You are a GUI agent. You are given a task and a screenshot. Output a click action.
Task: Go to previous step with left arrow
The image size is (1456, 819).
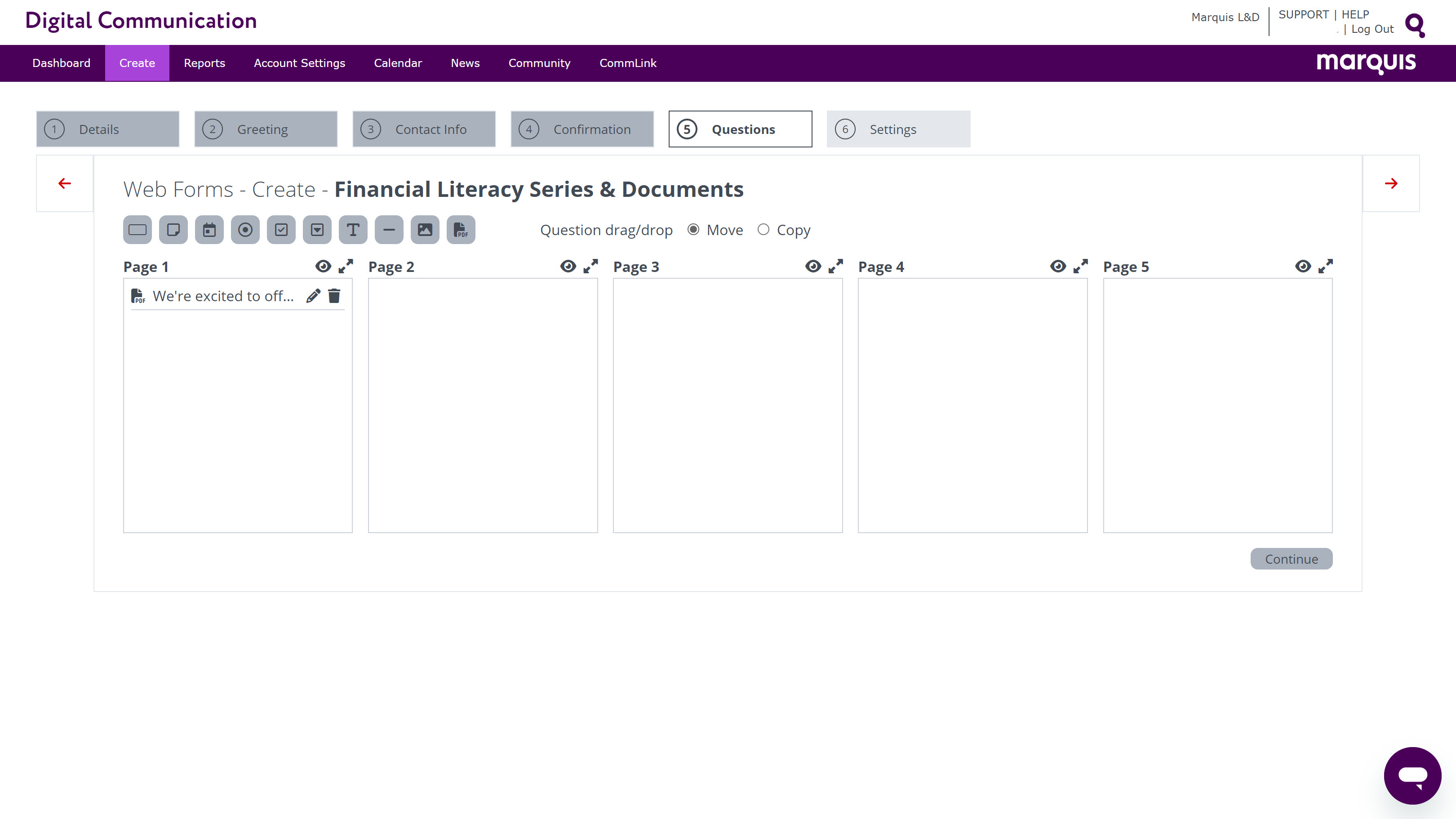64,183
